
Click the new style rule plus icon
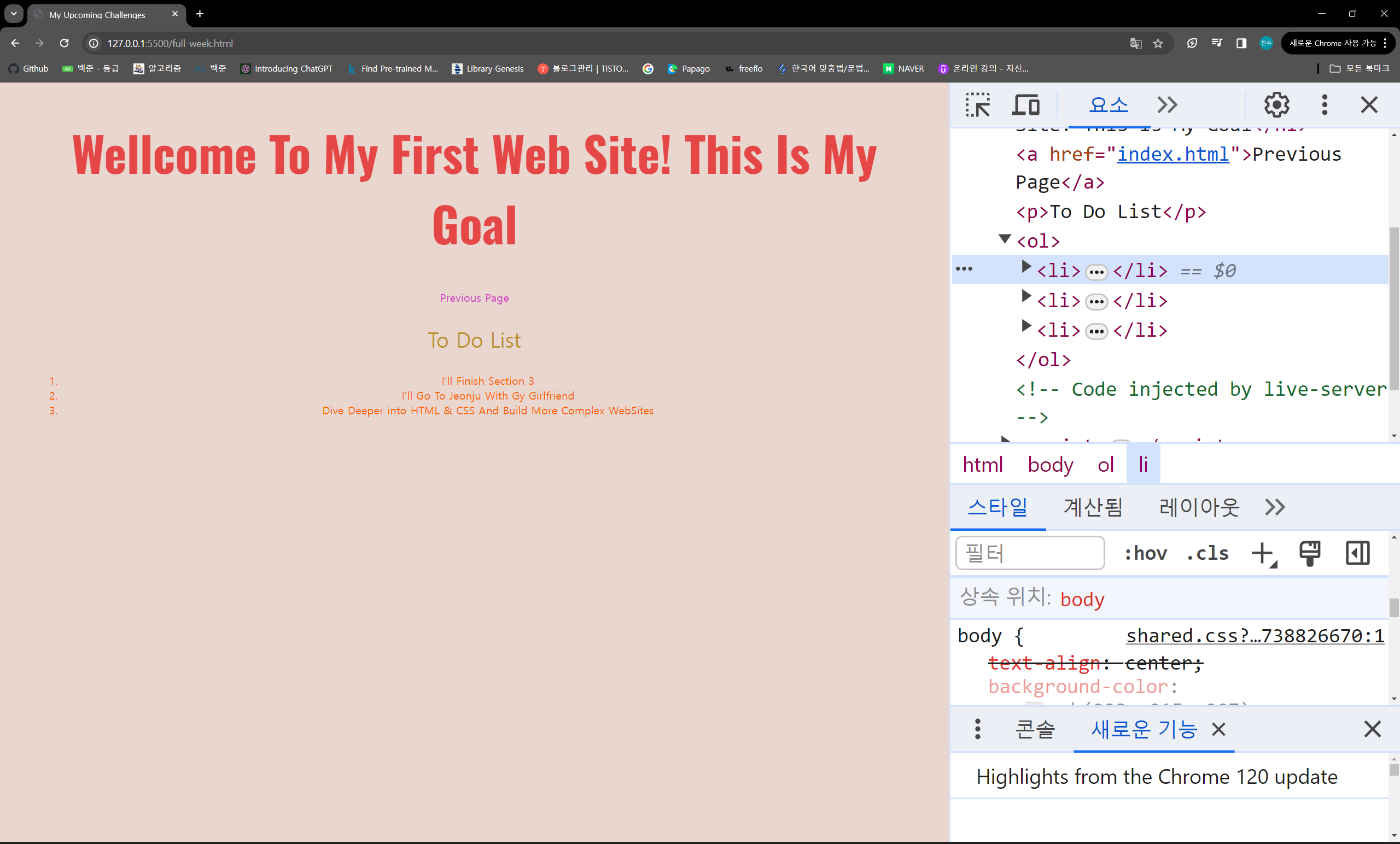click(x=1263, y=553)
